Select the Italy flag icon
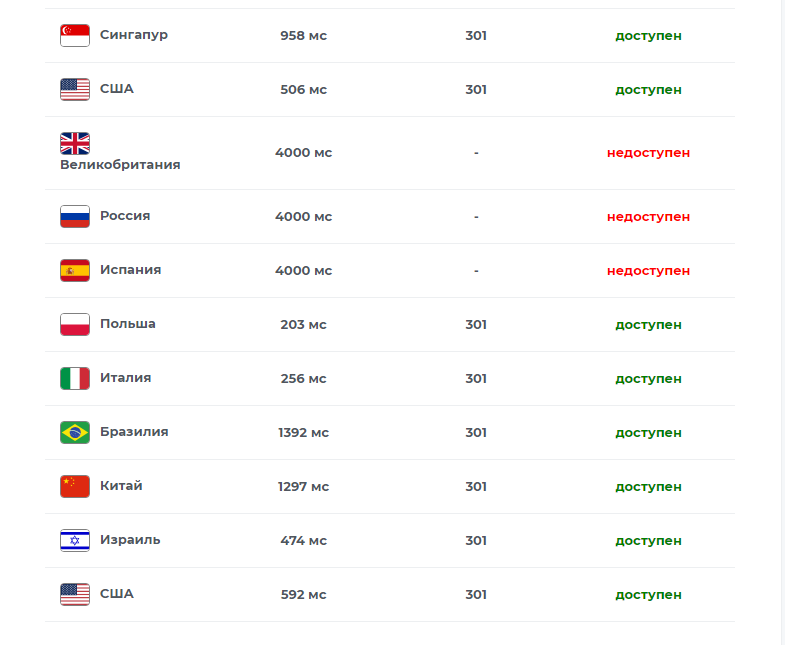Viewport: 785px width, 645px height. click(x=75, y=378)
